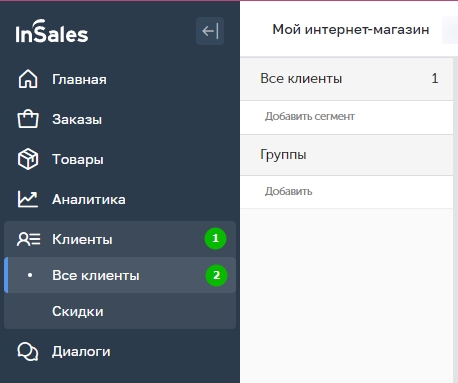Click the chart icon for Аналитика
The height and width of the screenshot is (383, 458).
[28, 199]
